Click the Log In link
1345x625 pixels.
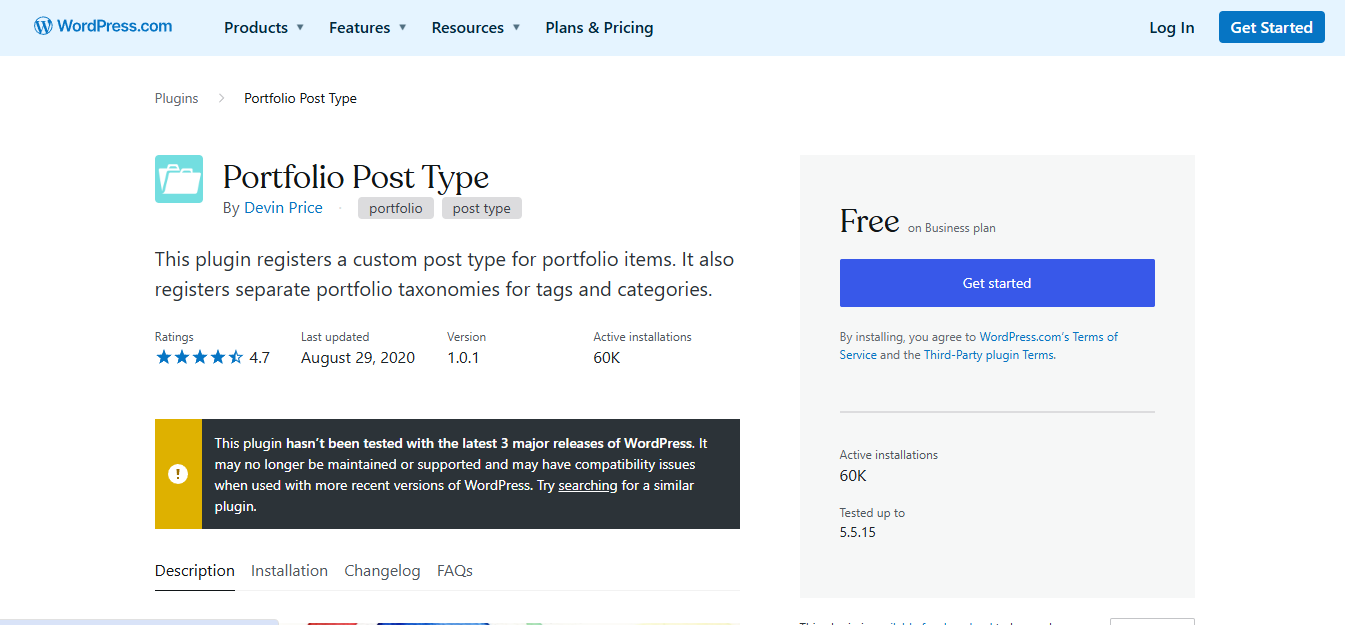click(x=1171, y=27)
